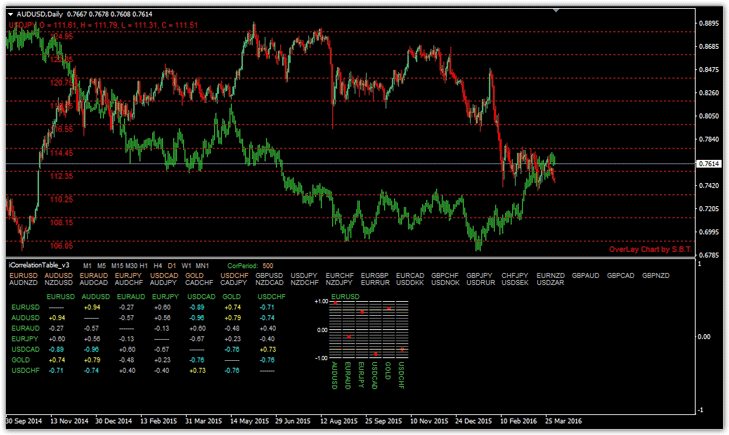This screenshot has width=729, height=435.
Task: Click the OverLay Chart by S.B.T label
Action: click(651, 249)
